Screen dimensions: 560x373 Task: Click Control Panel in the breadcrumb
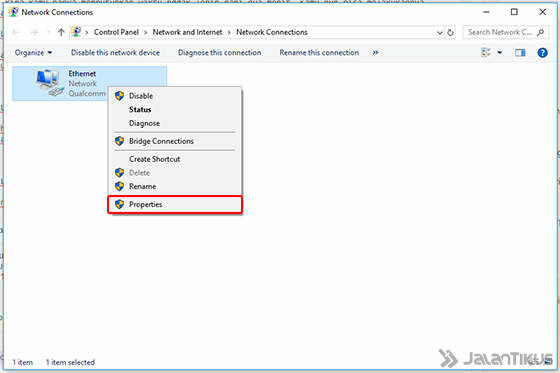[x=116, y=32]
